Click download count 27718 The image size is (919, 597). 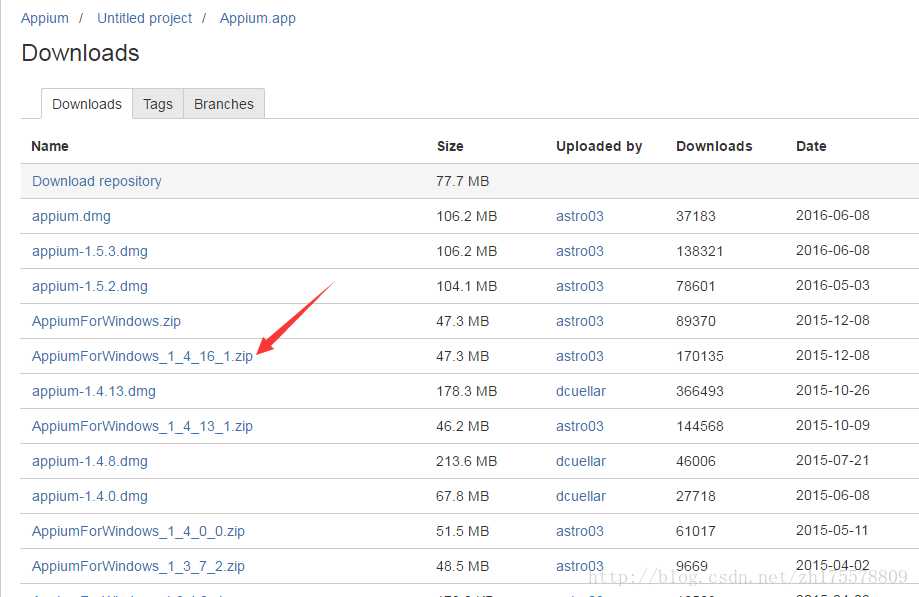click(696, 496)
